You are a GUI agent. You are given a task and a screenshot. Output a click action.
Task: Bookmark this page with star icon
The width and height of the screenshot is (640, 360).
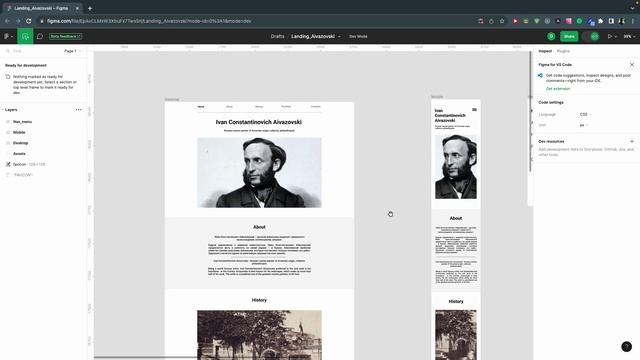(x=502, y=21)
